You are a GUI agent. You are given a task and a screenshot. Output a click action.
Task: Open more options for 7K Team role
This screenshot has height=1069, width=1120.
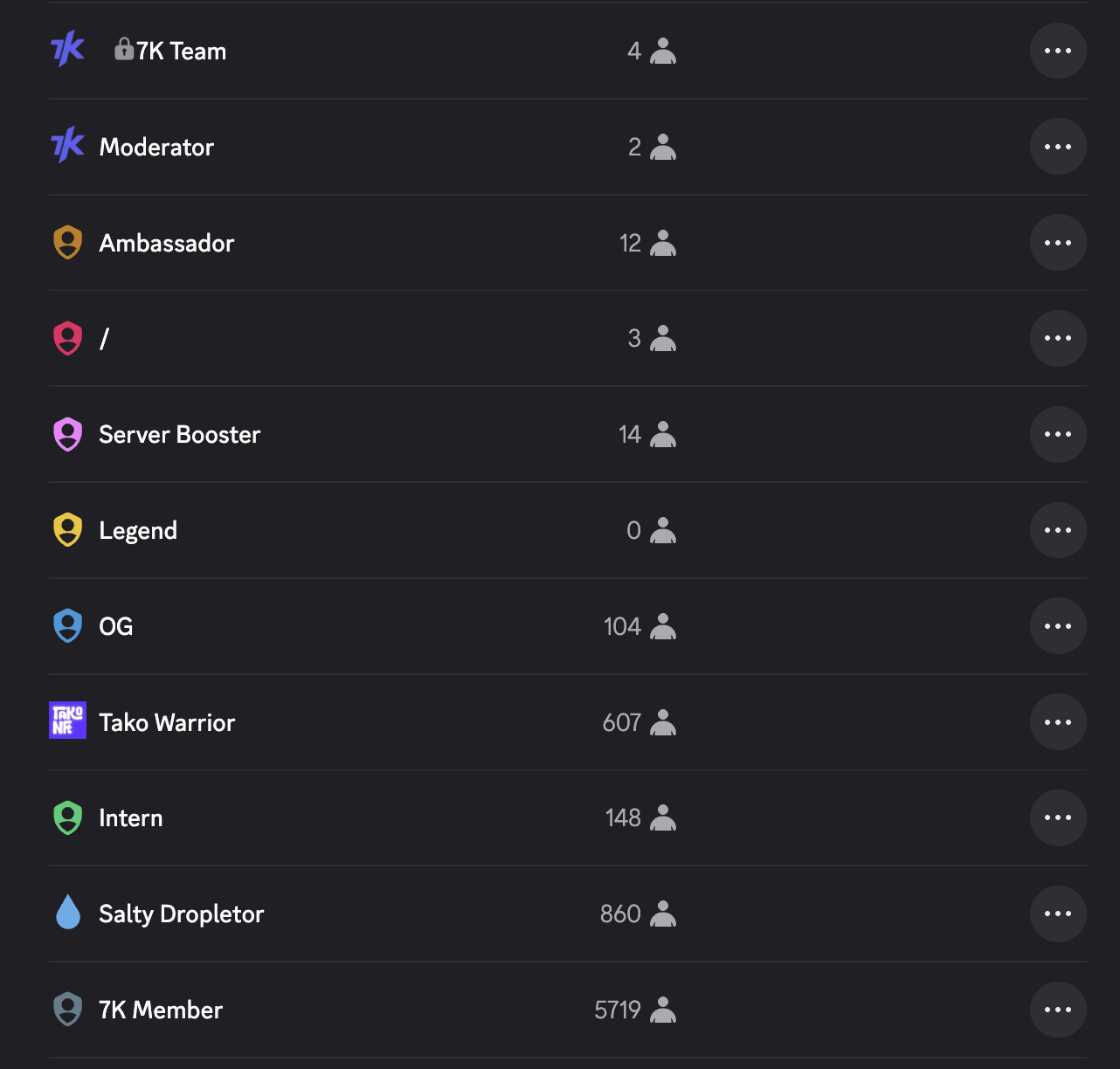tap(1057, 51)
